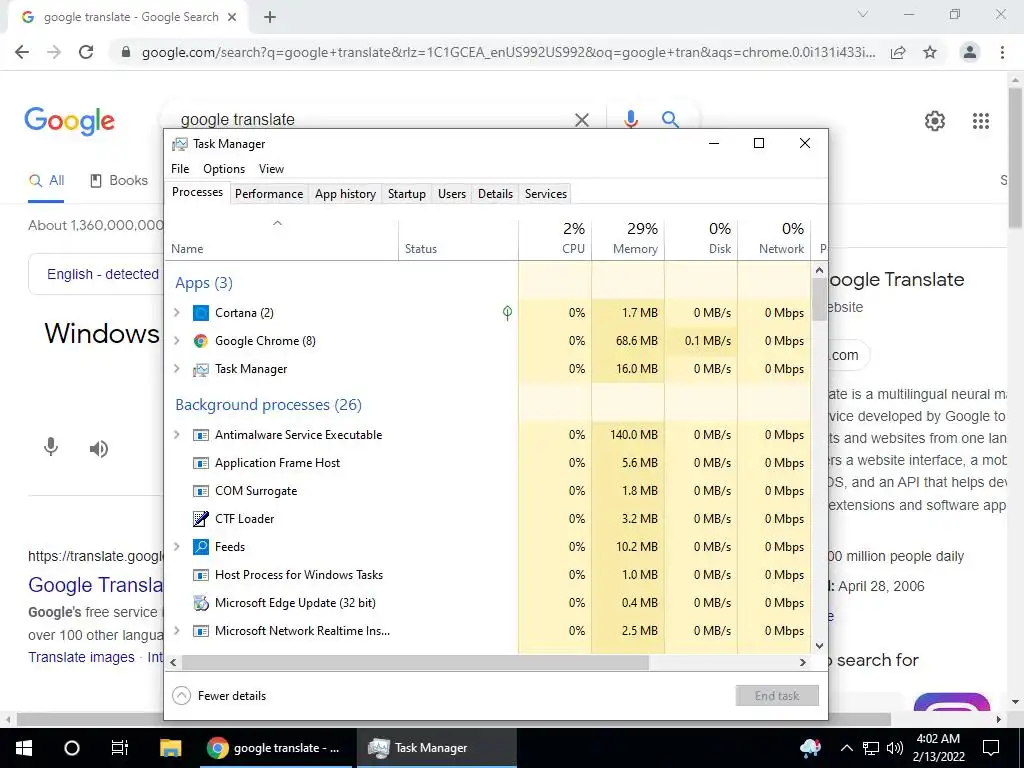Click the Microsoft Edge Update icon

(x=200, y=603)
